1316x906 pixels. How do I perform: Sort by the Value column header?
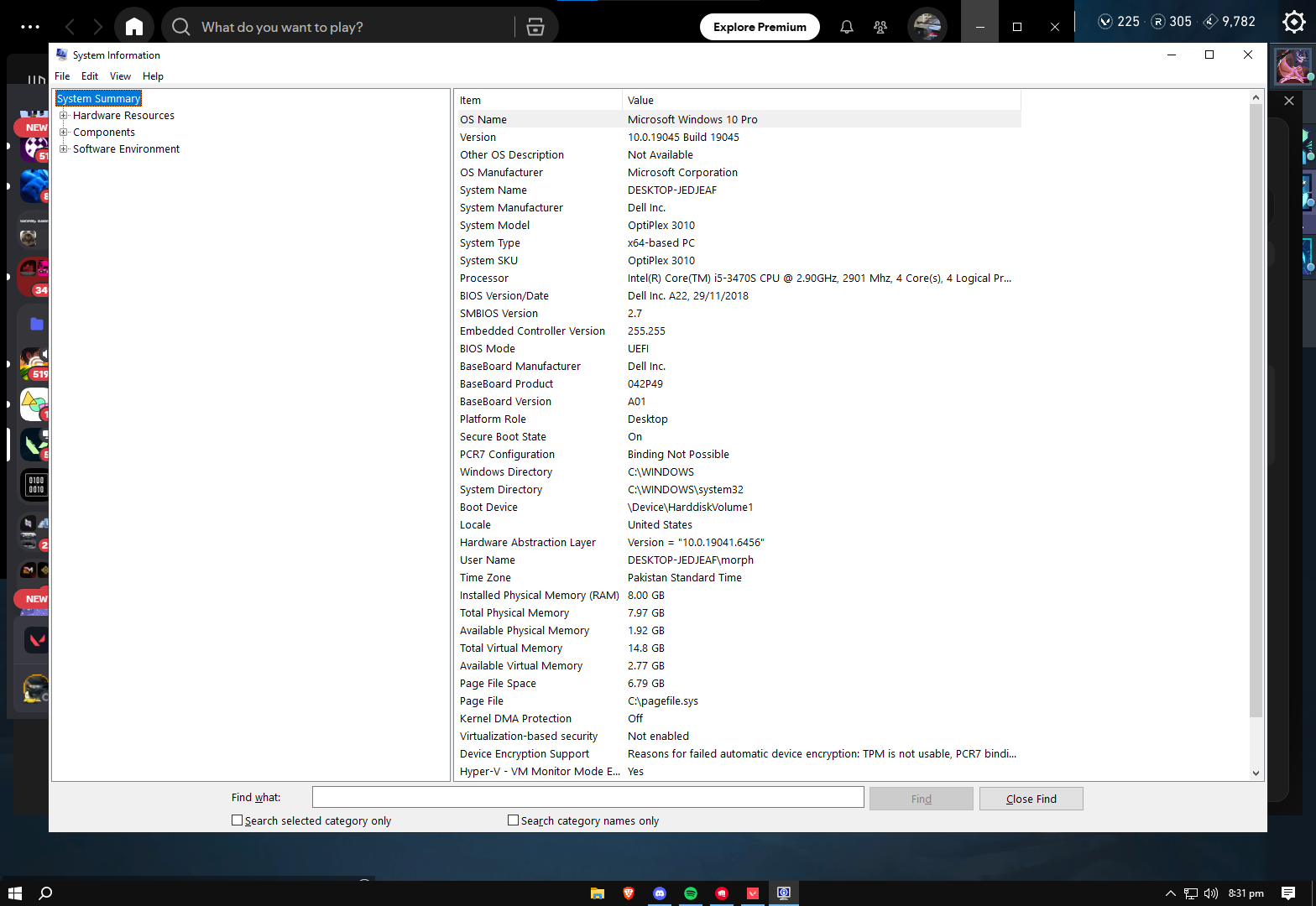[x=822, y=101]
